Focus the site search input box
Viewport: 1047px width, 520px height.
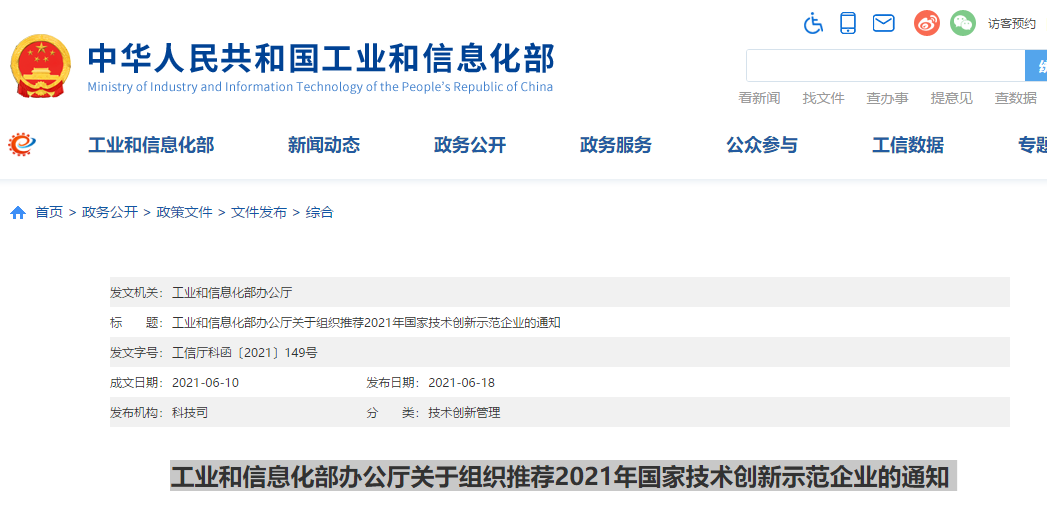tap(885, 66)
